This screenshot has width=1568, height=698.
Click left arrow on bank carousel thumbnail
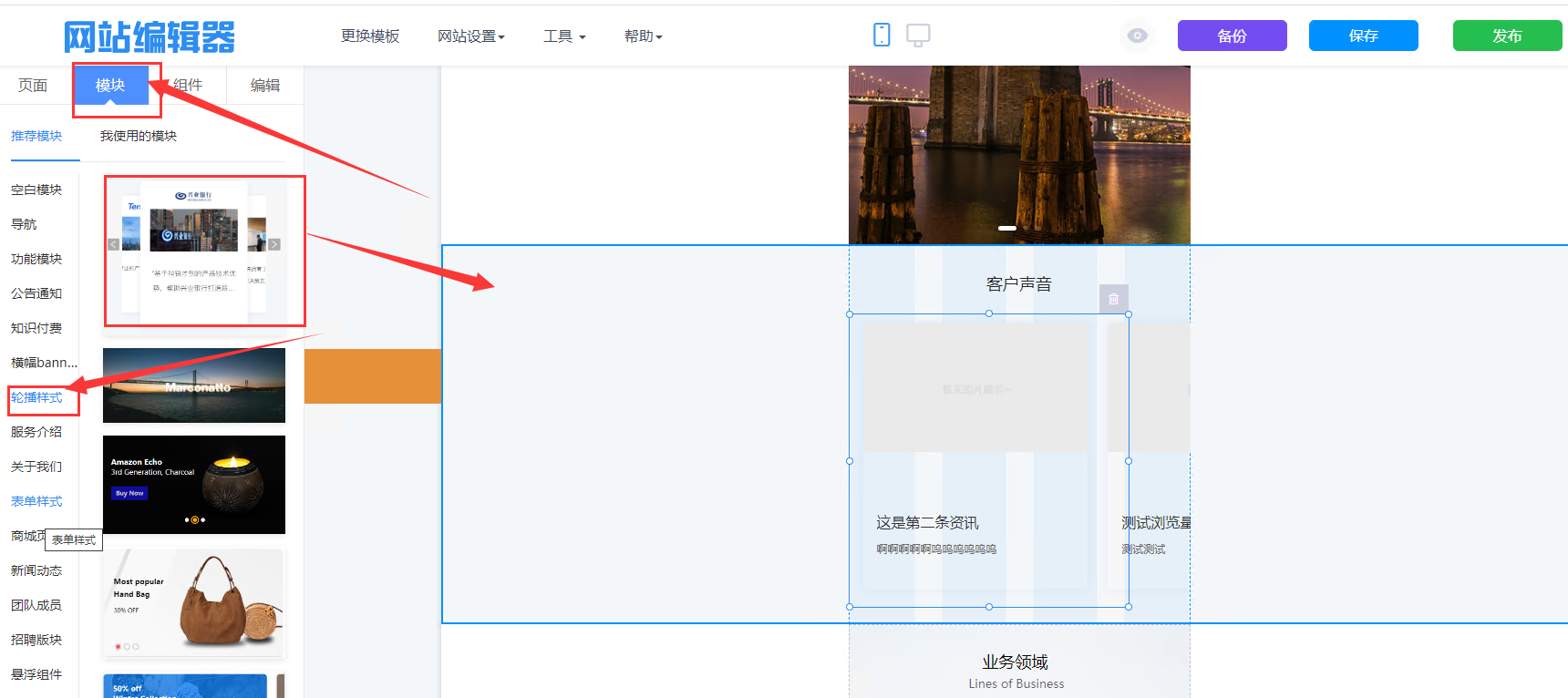click(x=113, y=244)
